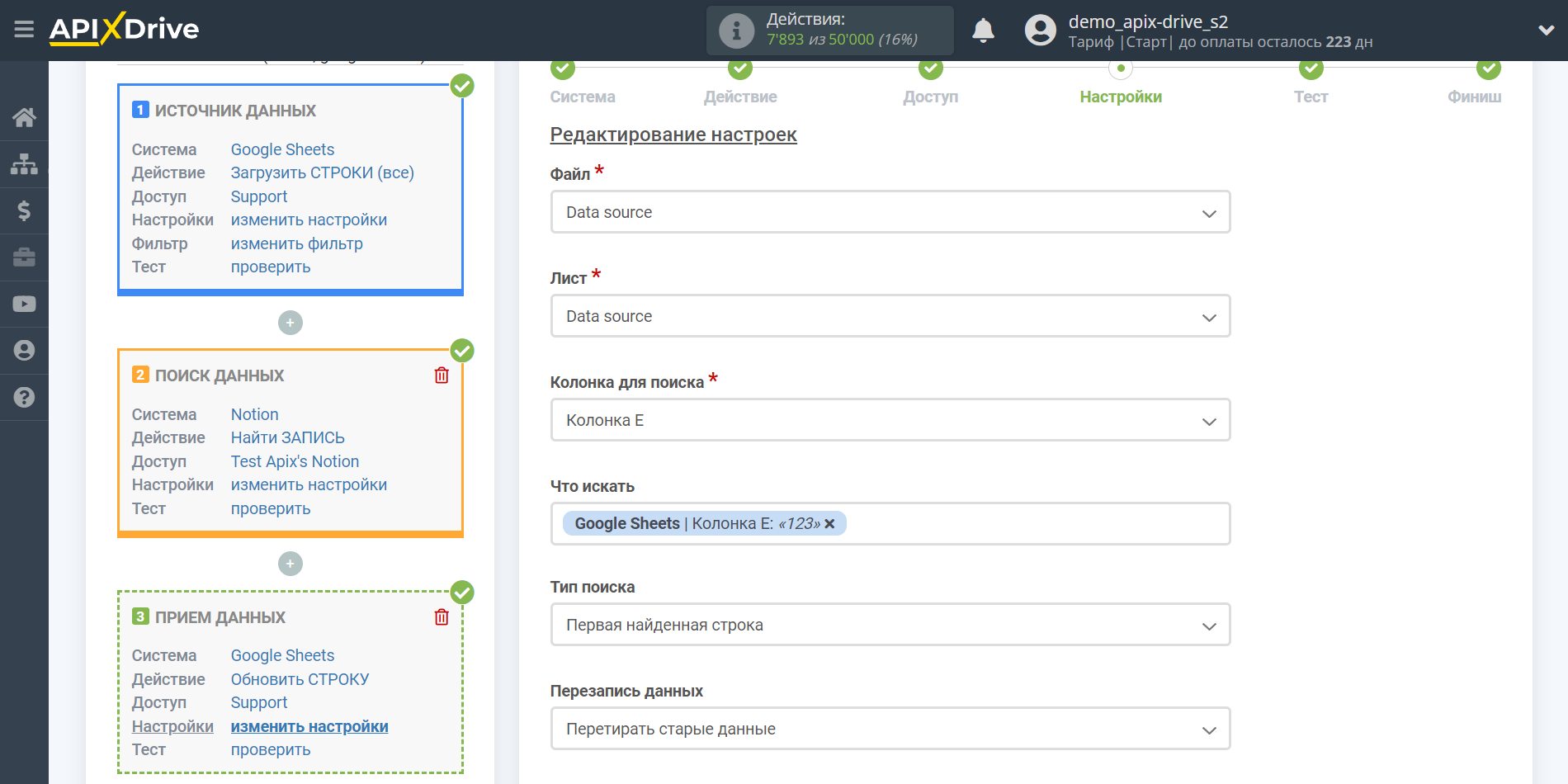Click проверить in Источник данных
This screenshot has height=784, width=1568.
(271, 267)
